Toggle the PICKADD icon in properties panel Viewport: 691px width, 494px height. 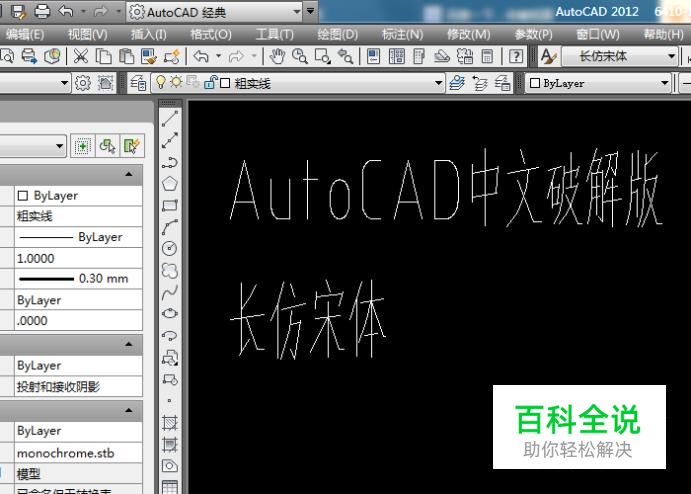tap(82, 146)
